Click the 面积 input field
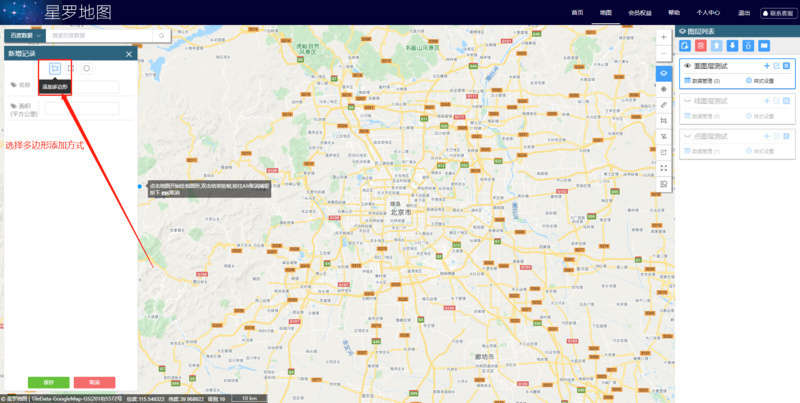Image resolution: width=800 pixels, height=403 pixels. [82, 108]
